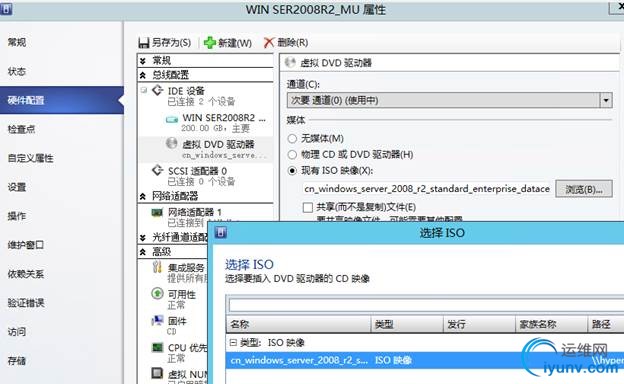The image size is (624, 384).
Task: Click the SCSI 适配器 0 icon
Action: coord(158,170)
